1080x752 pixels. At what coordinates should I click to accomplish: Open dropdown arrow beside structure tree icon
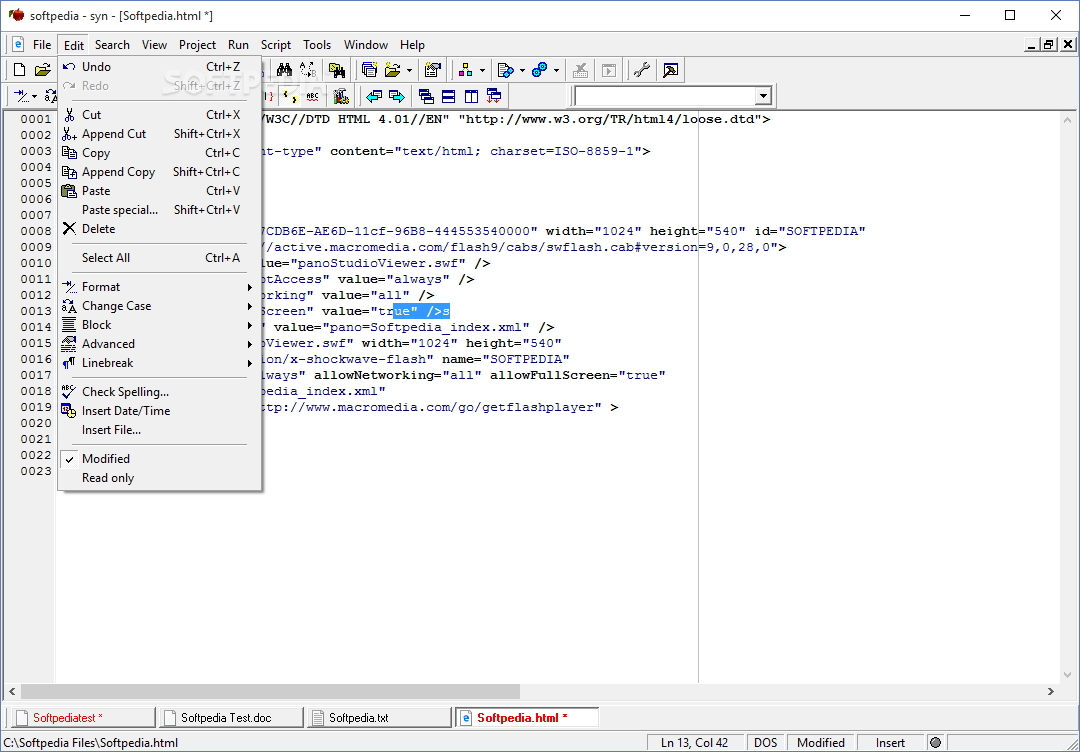click(482, 70)
